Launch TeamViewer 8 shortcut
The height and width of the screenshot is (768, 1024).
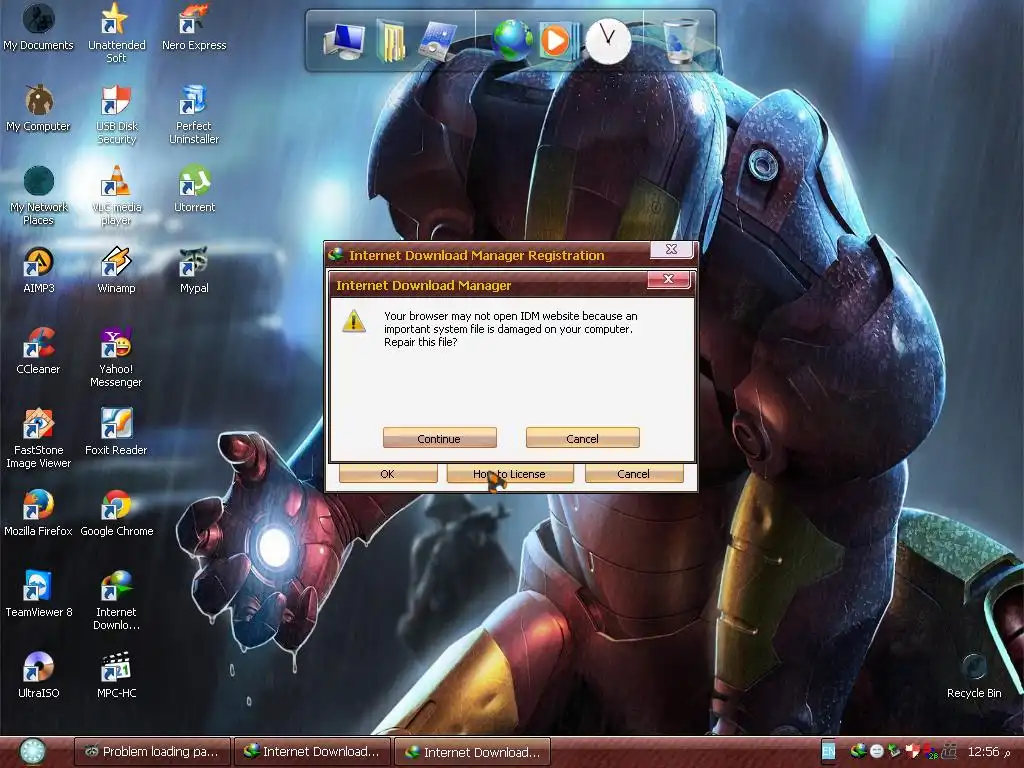click(x=38, y=594)
